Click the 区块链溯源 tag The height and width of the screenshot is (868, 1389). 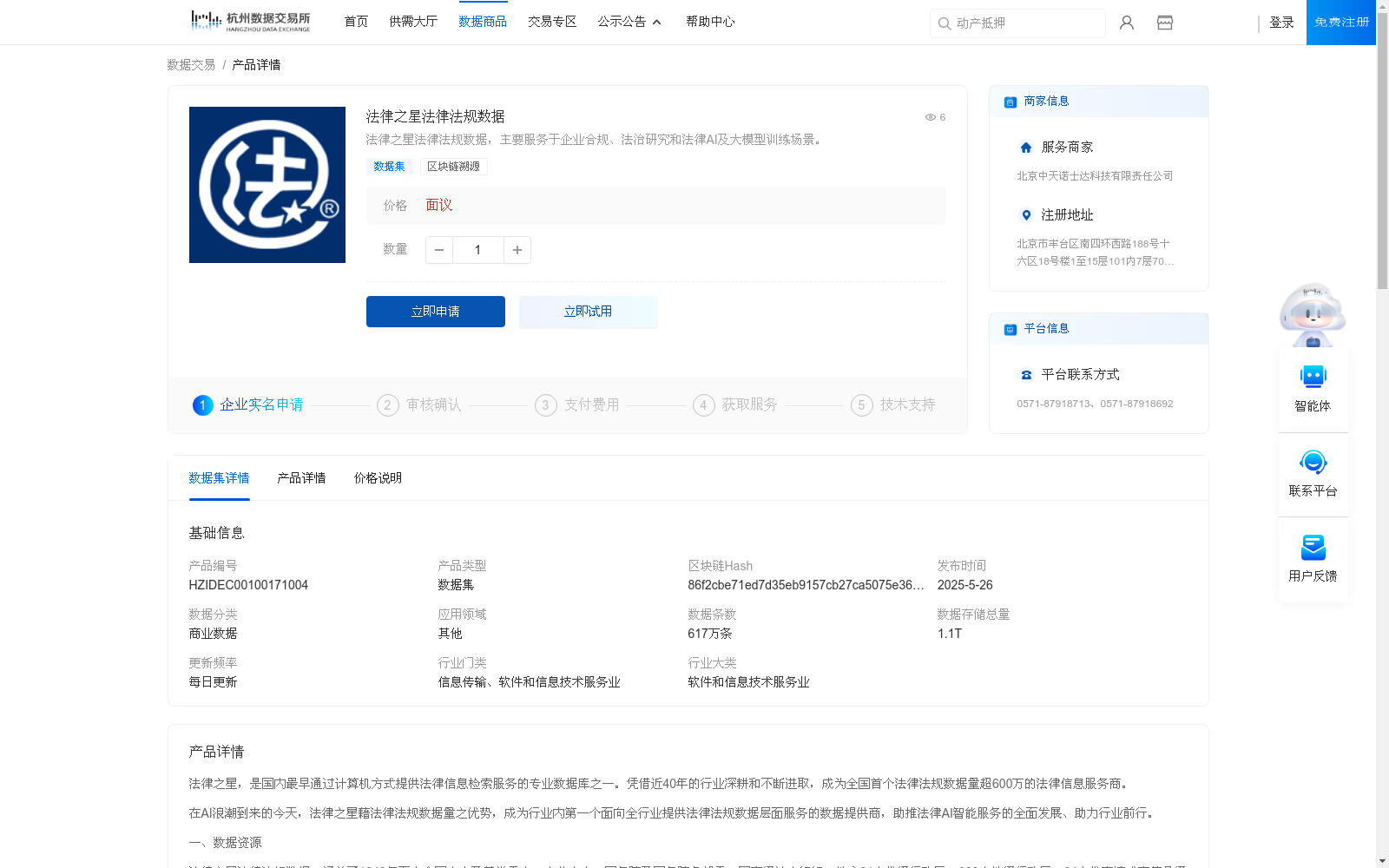(x=453, y=167)
